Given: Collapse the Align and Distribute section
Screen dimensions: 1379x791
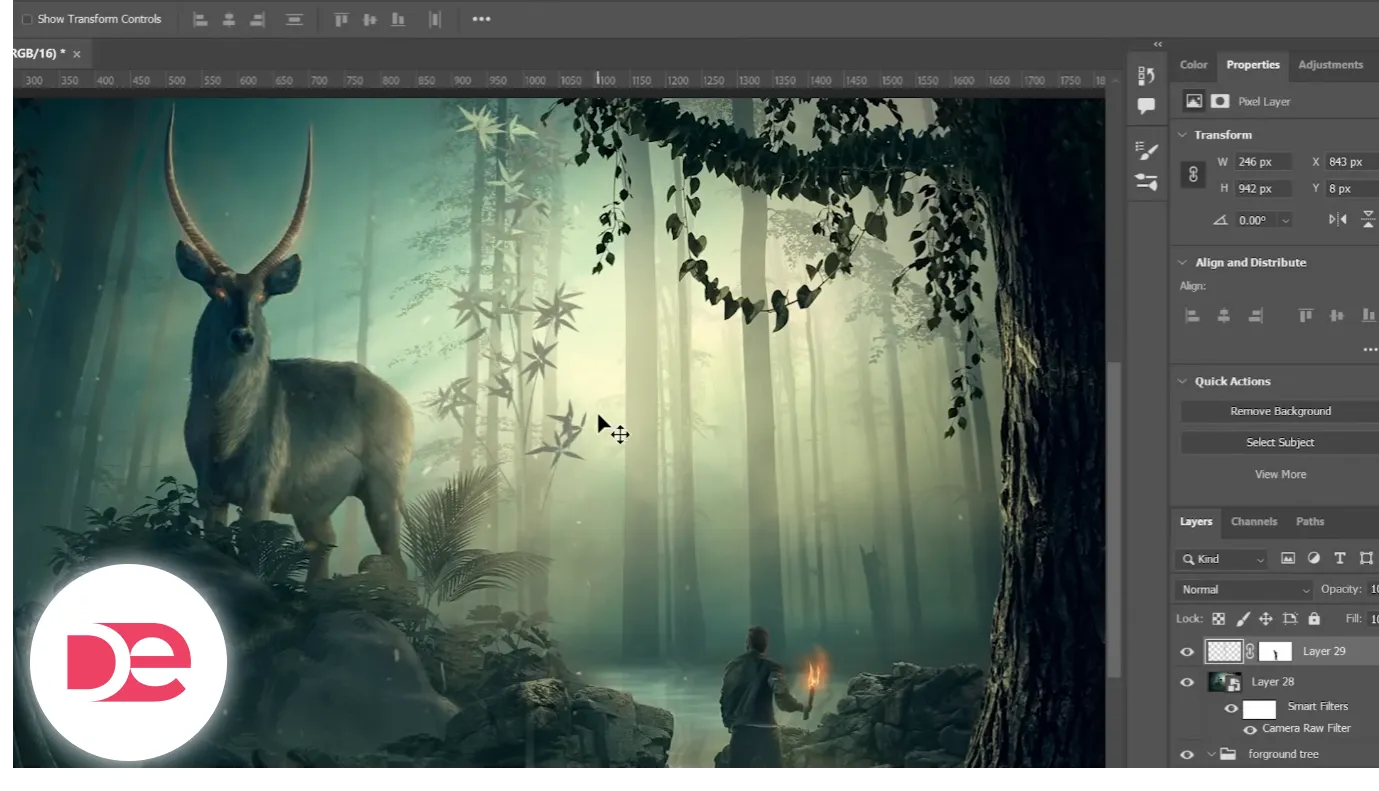Looking at the screenshot, I should (1183, 263).
